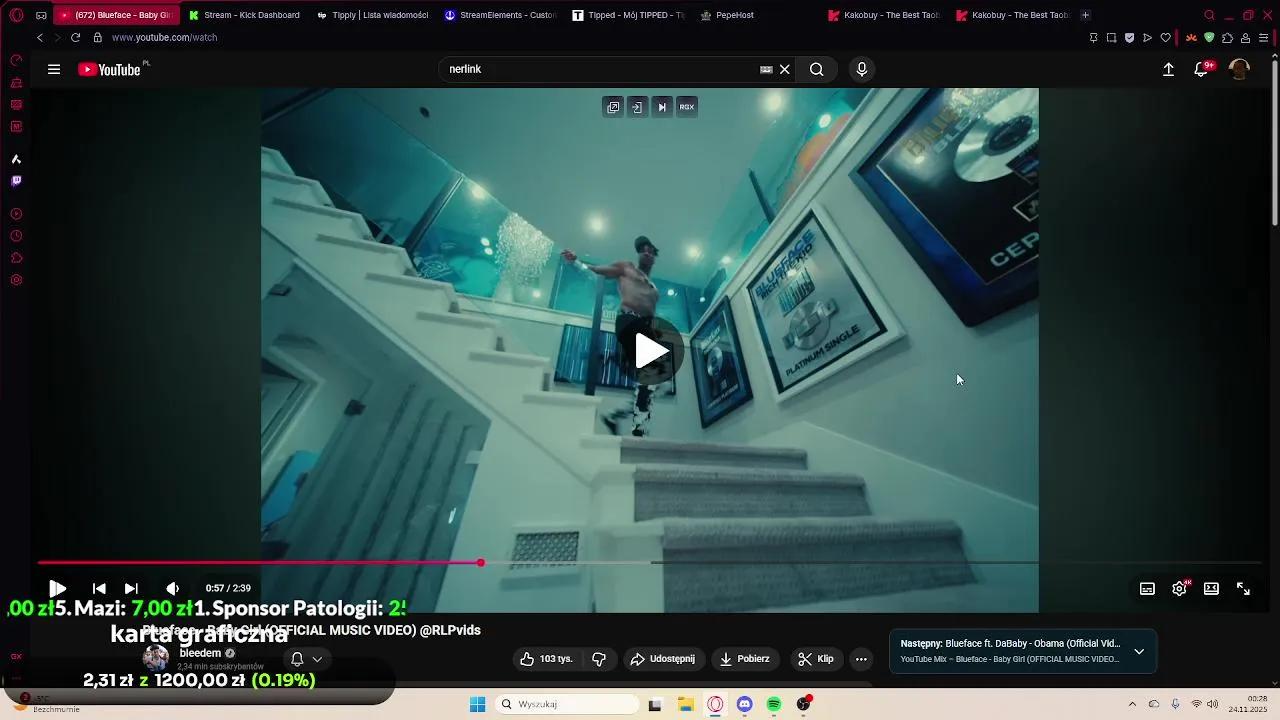The image size is (1280, 720).
Task: Open the Windows Start menu
Action: click(477, 704)
